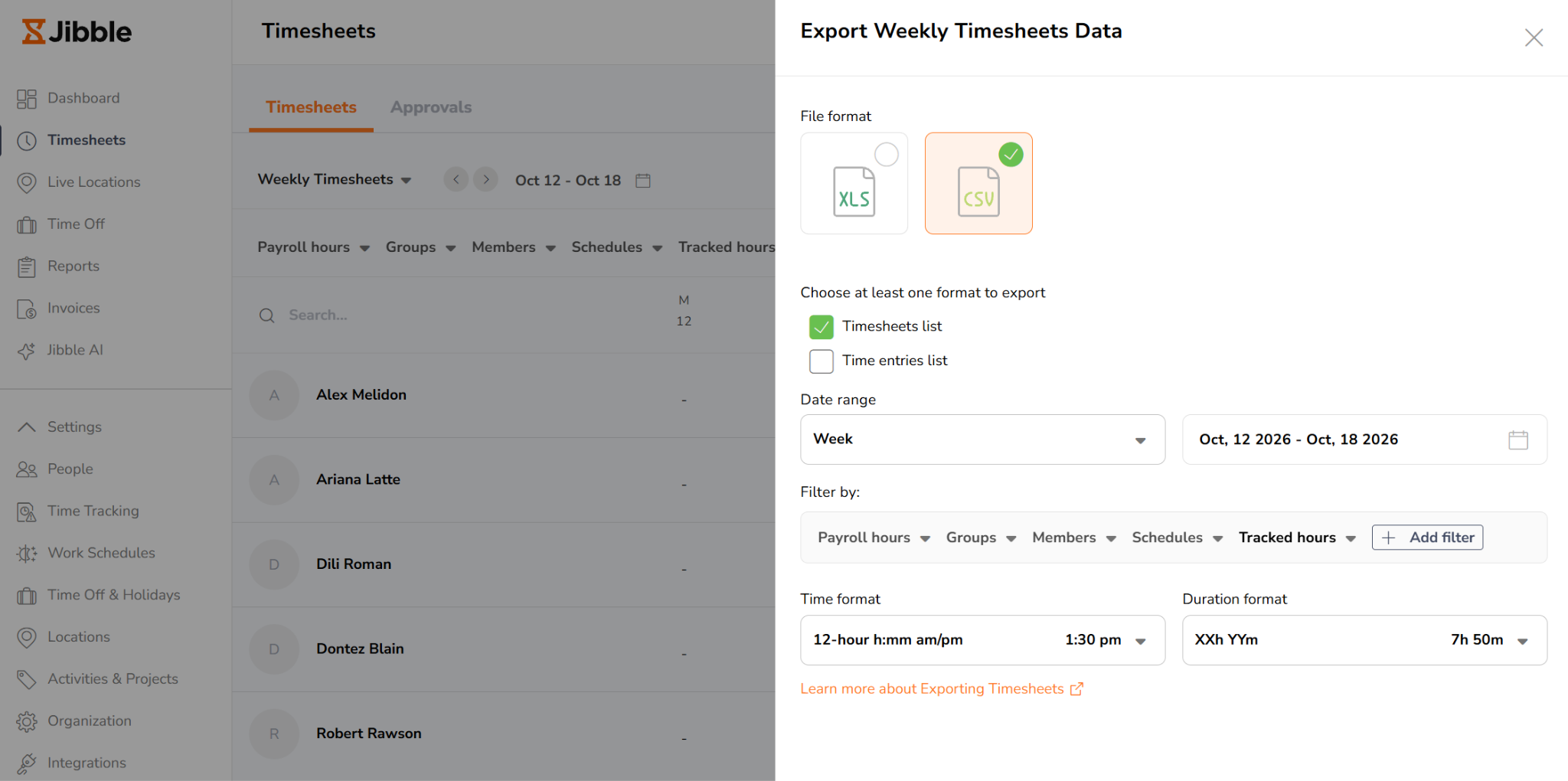
Task: Click the Locations pin icon under Settings
Action: pos(27,637)
